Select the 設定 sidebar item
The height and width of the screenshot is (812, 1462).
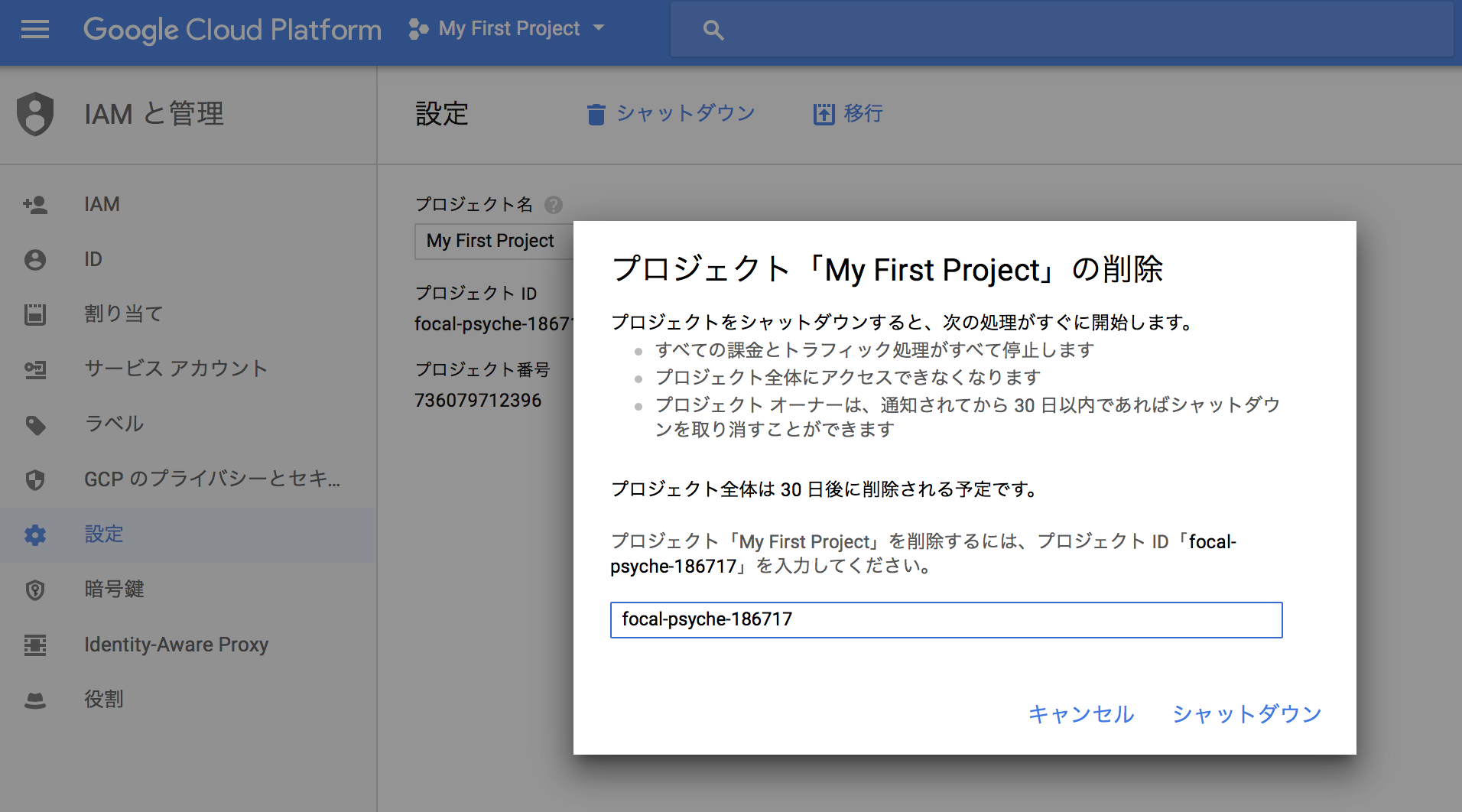(188, 534)
